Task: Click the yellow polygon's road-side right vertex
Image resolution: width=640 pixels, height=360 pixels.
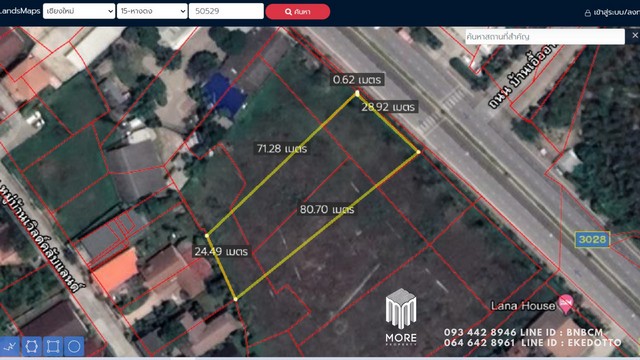Action: click(x=418, y=152)
